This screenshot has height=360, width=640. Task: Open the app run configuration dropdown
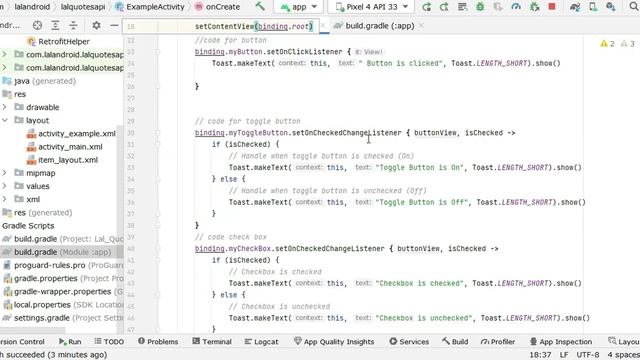click(298, 7)
